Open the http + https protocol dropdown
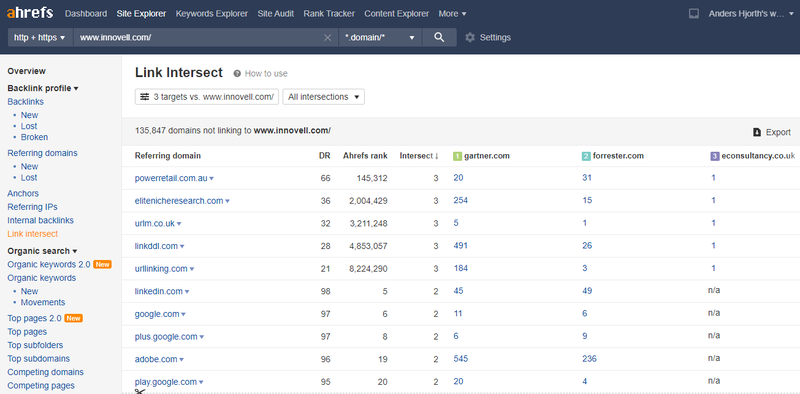This screenshot has height=394, width=800. click(x=40, y=37)
